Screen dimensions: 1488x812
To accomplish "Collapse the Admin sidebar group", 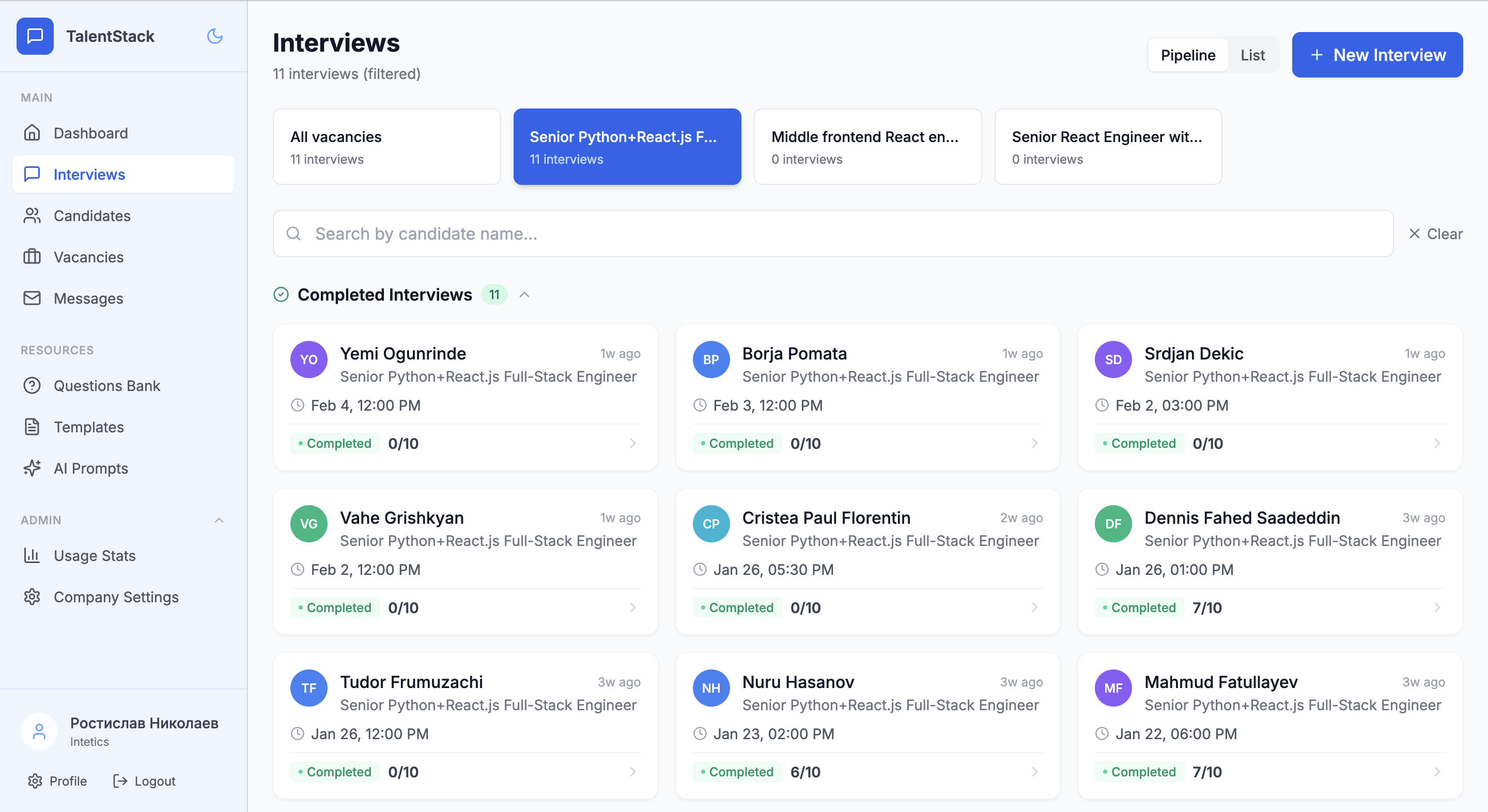I will (x=219, y=520).
